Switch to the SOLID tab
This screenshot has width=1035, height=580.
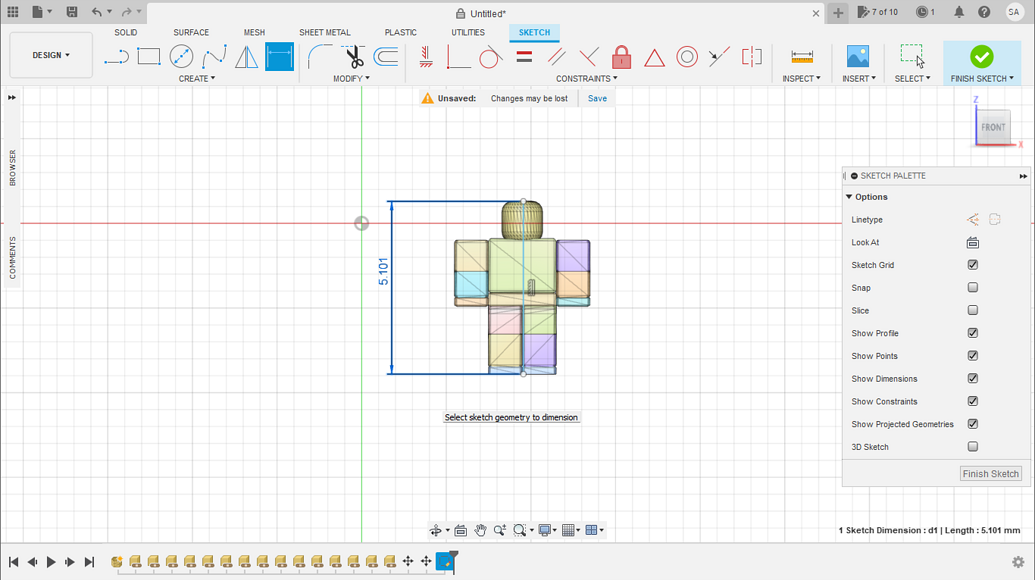click(x=125, y=32)
